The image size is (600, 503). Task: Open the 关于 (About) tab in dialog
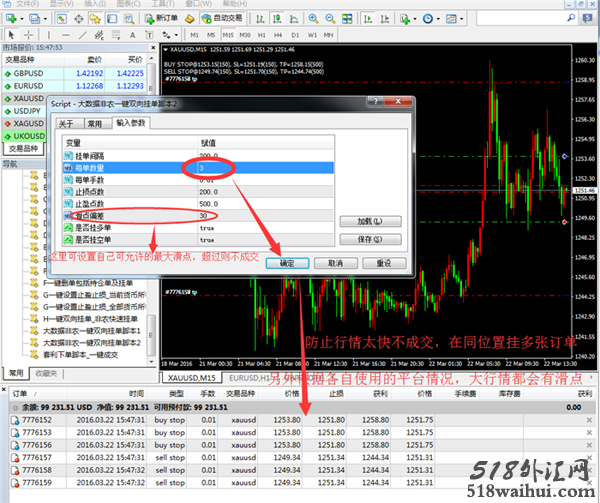tap(67, 123)
